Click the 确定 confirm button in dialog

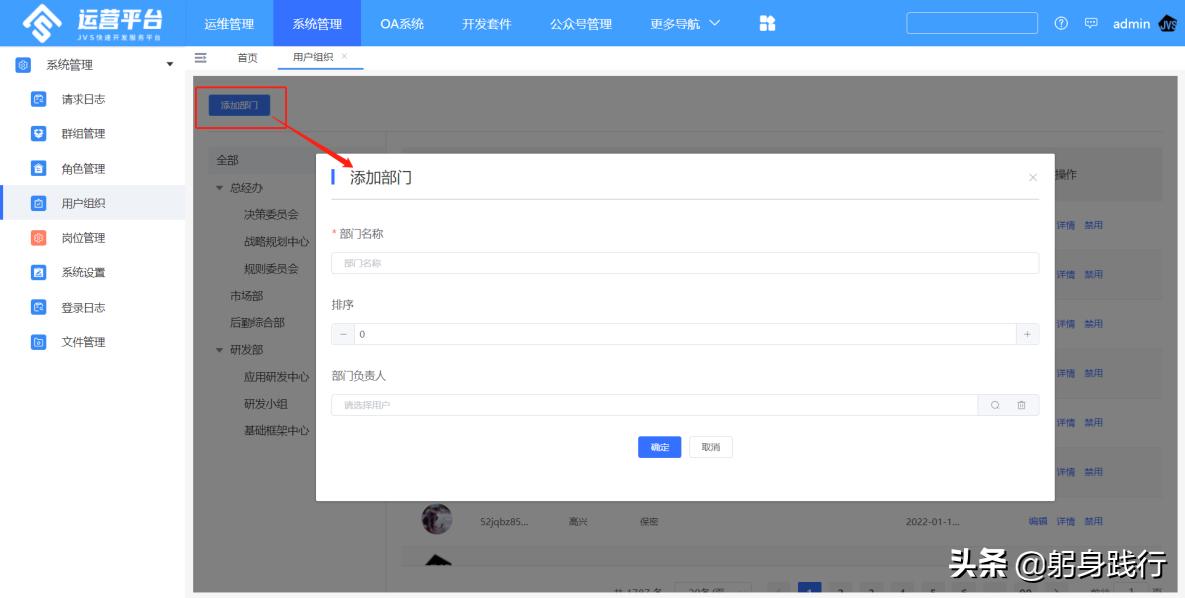click(659, 447)
